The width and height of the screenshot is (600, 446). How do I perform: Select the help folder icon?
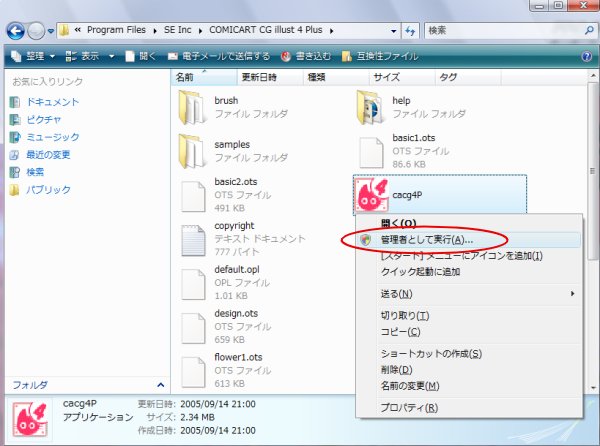click(370, 107)
